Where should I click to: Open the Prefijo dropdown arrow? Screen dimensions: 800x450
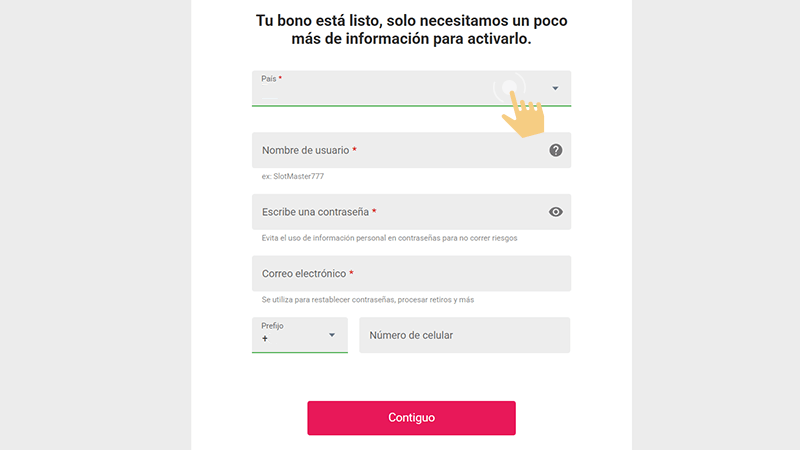[x=332, y=335]
